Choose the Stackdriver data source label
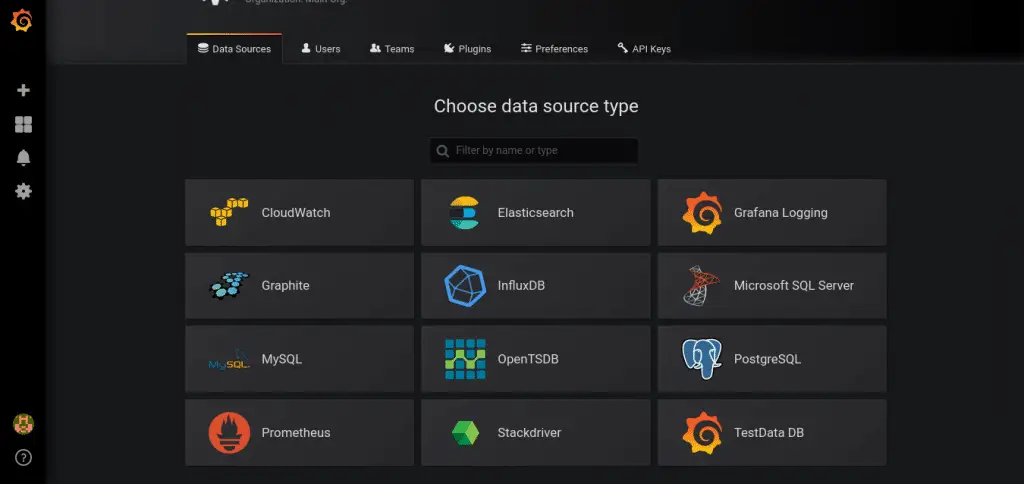The width and height of the screenshot is (1024, 484). (529, 433)
